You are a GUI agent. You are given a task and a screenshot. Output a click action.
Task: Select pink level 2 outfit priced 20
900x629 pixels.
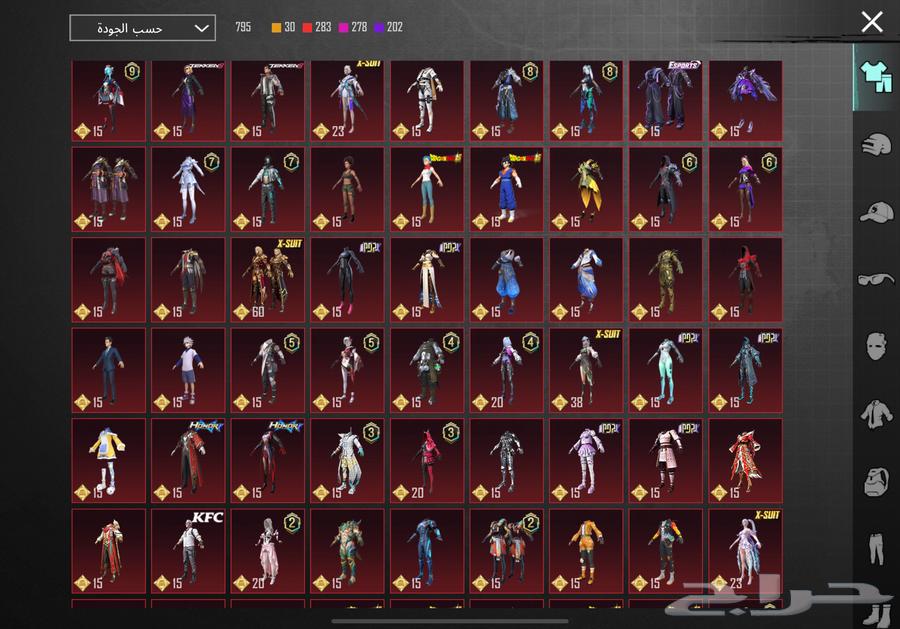point(267,551)
